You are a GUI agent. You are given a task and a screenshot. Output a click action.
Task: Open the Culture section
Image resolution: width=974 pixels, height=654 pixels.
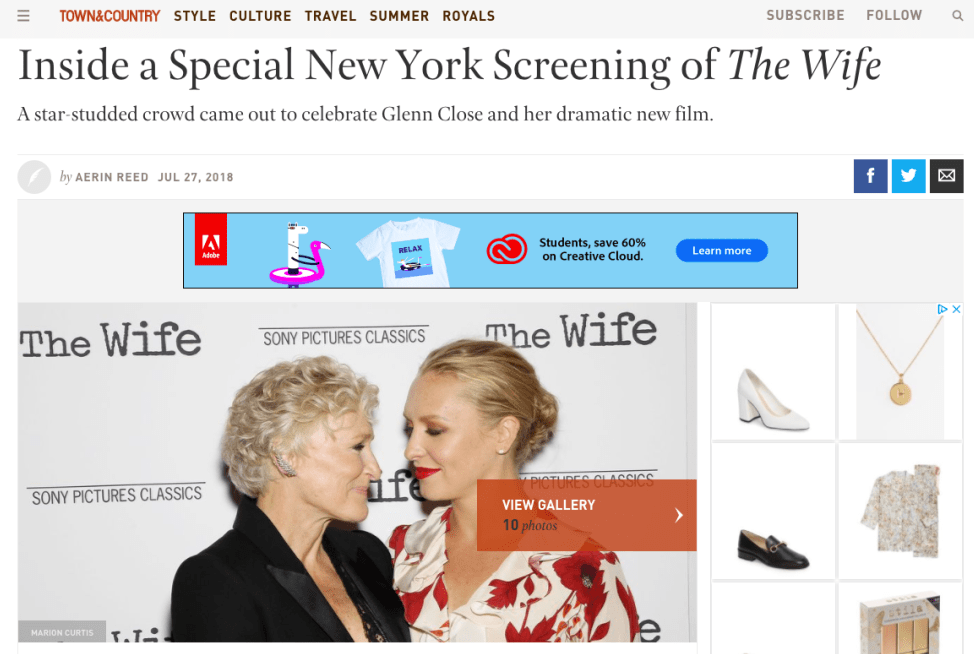click(x=260, y=16)
